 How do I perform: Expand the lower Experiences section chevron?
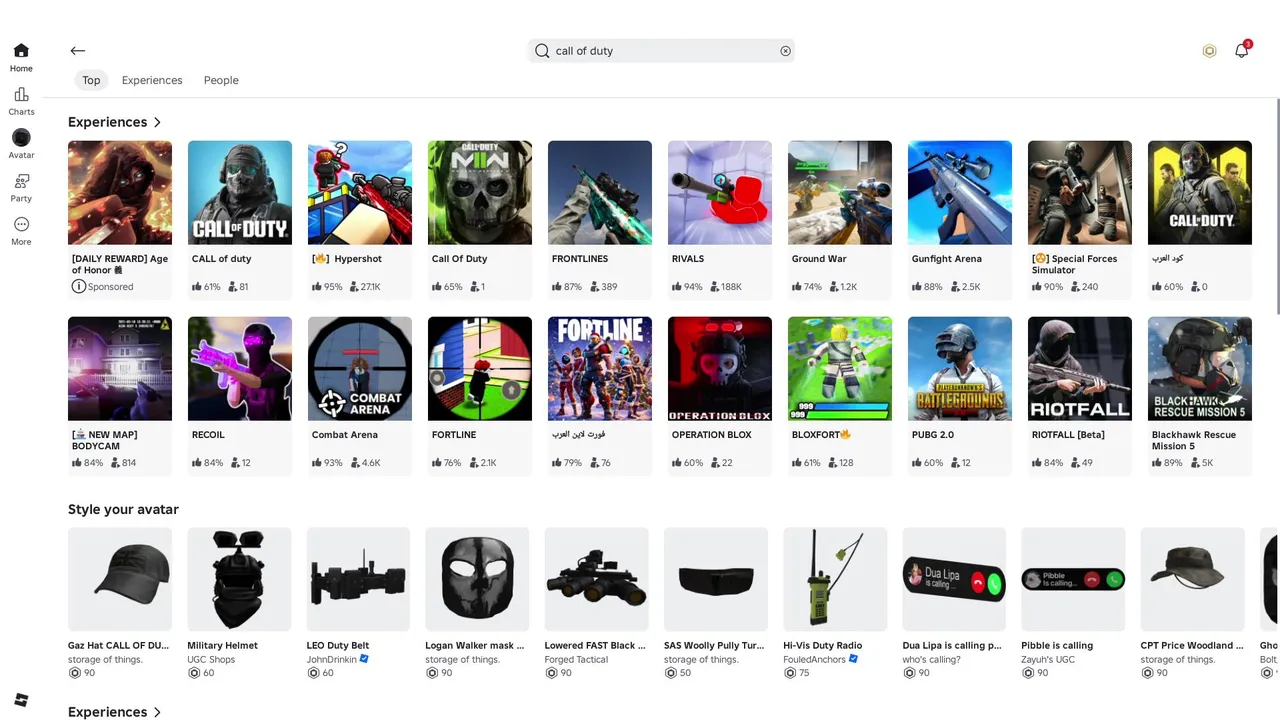point(157,712)
